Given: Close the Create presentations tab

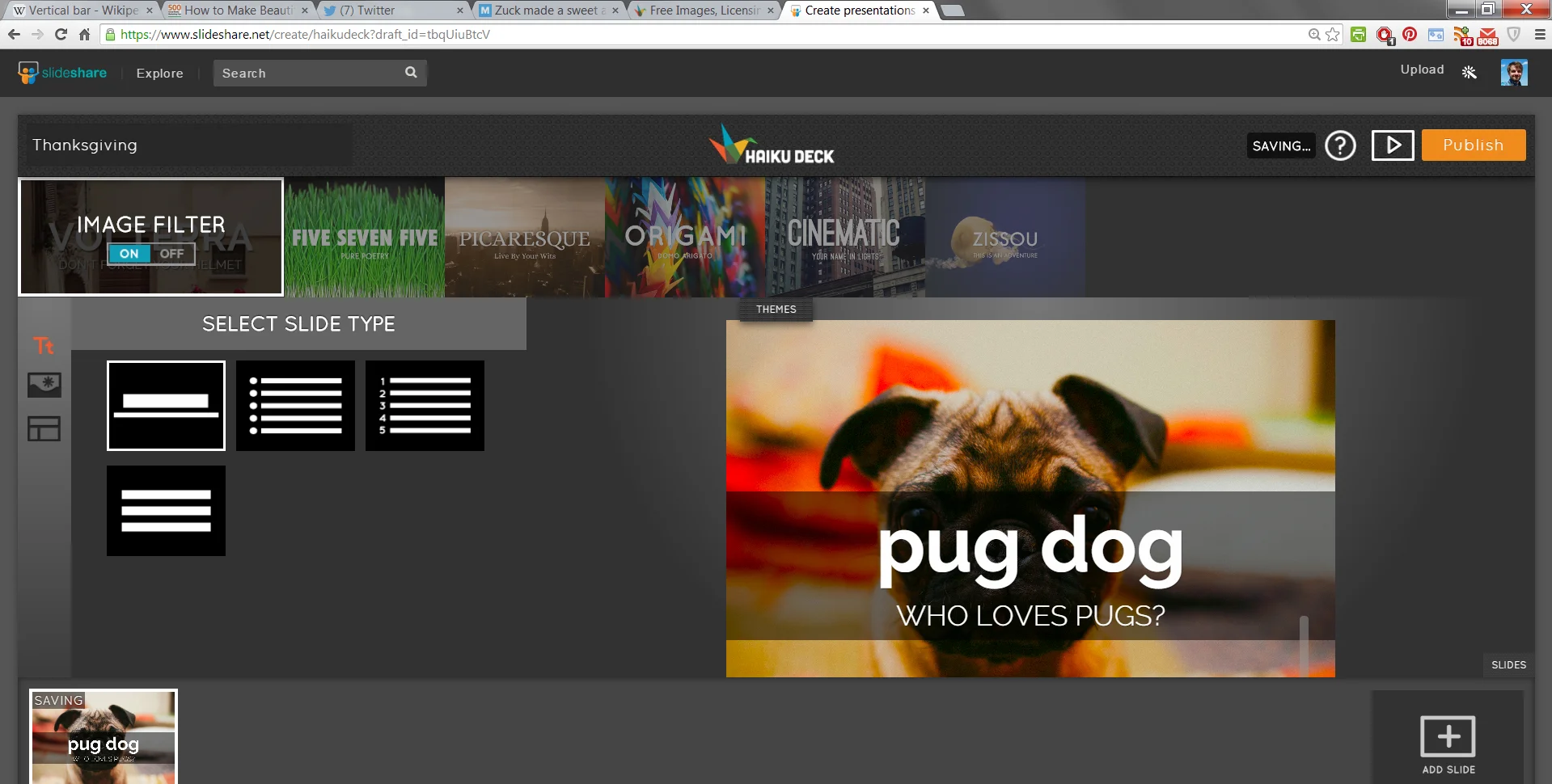Looking at the screenshot, I should [x=926, y=11].
